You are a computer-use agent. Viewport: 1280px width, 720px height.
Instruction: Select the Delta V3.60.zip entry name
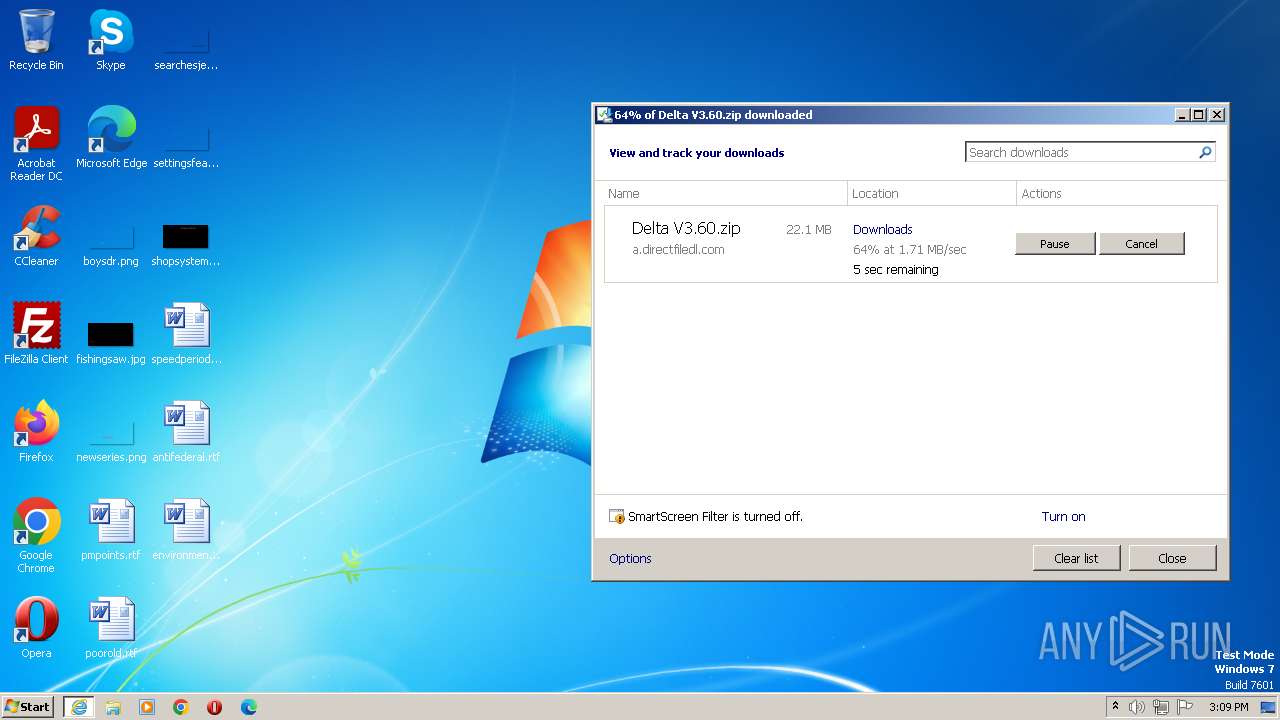(x=686, y=229)
